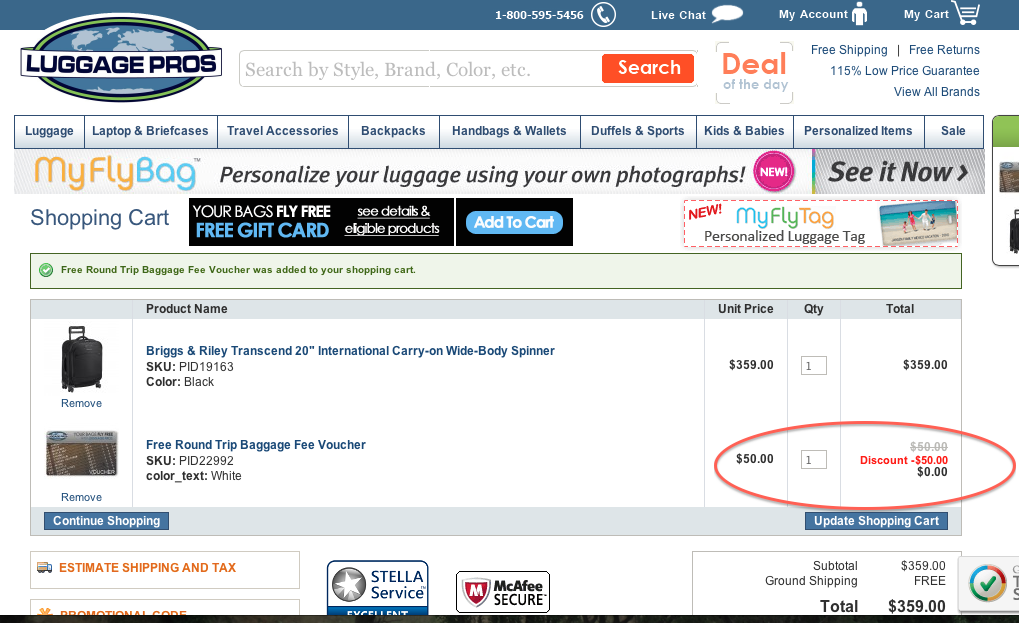Open Kids & Babies menu

point(744,131)
